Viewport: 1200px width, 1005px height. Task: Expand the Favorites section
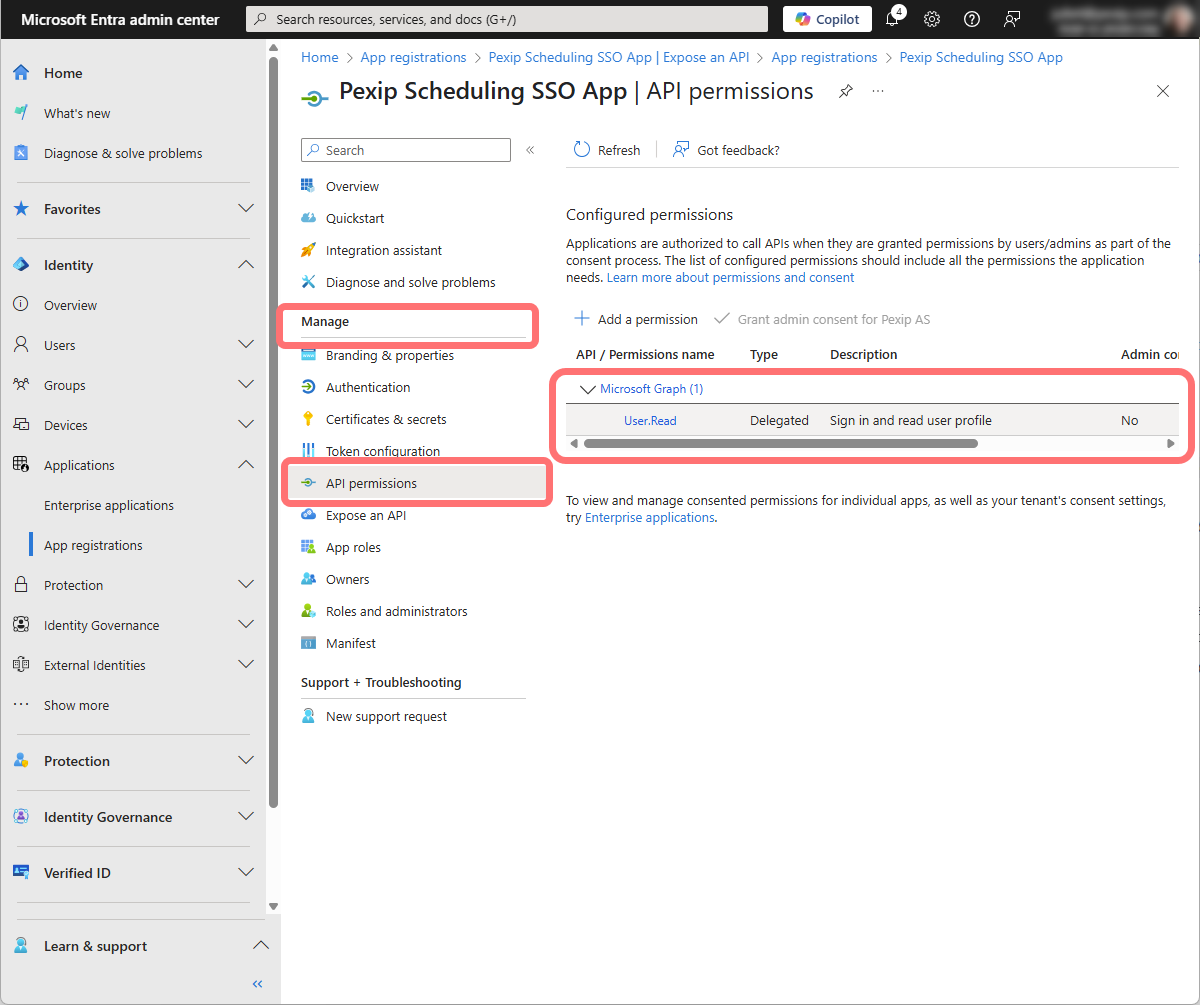[x=246, y=209]
